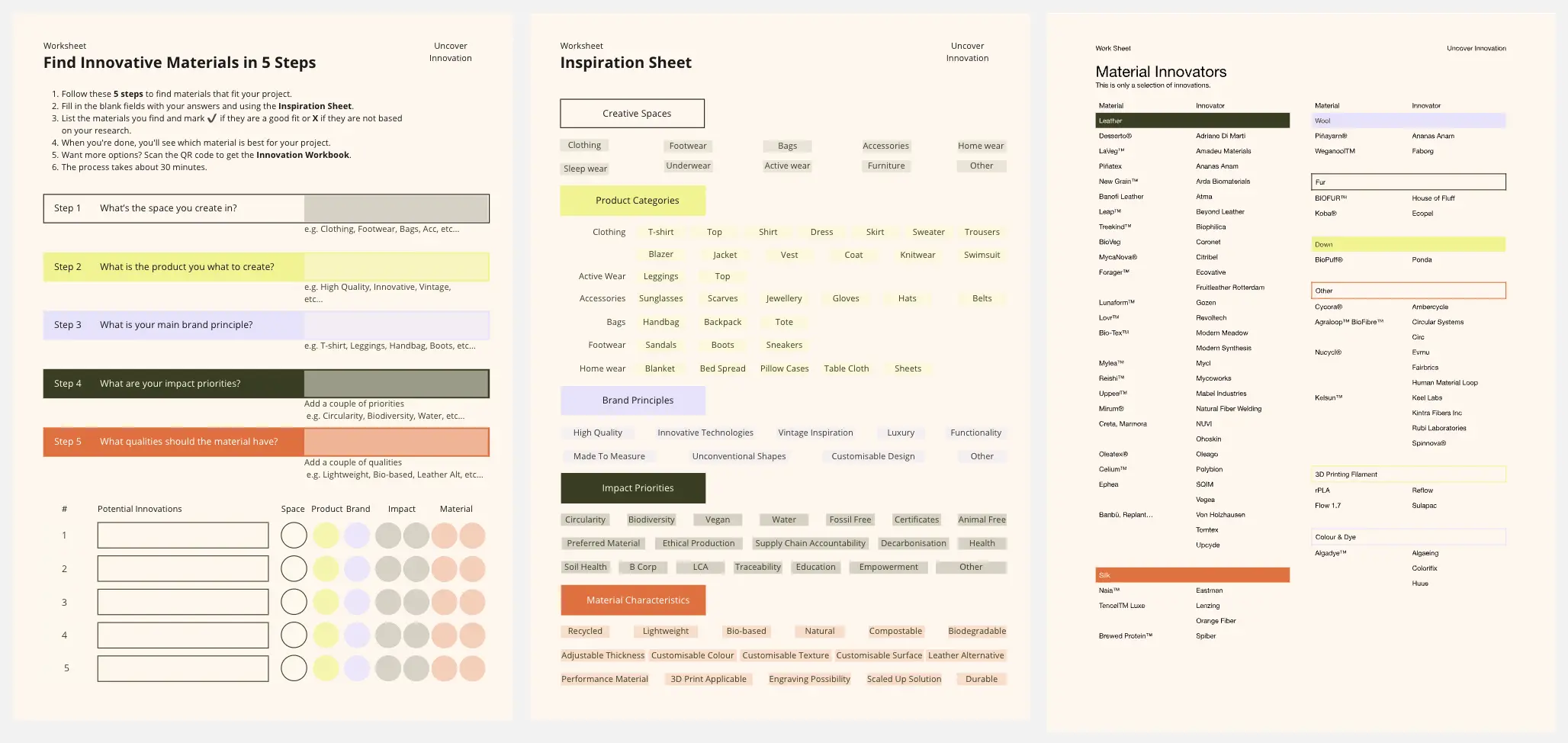
Task: Click the Colour & Dye category bar
Action: [x=1409, y=537]
